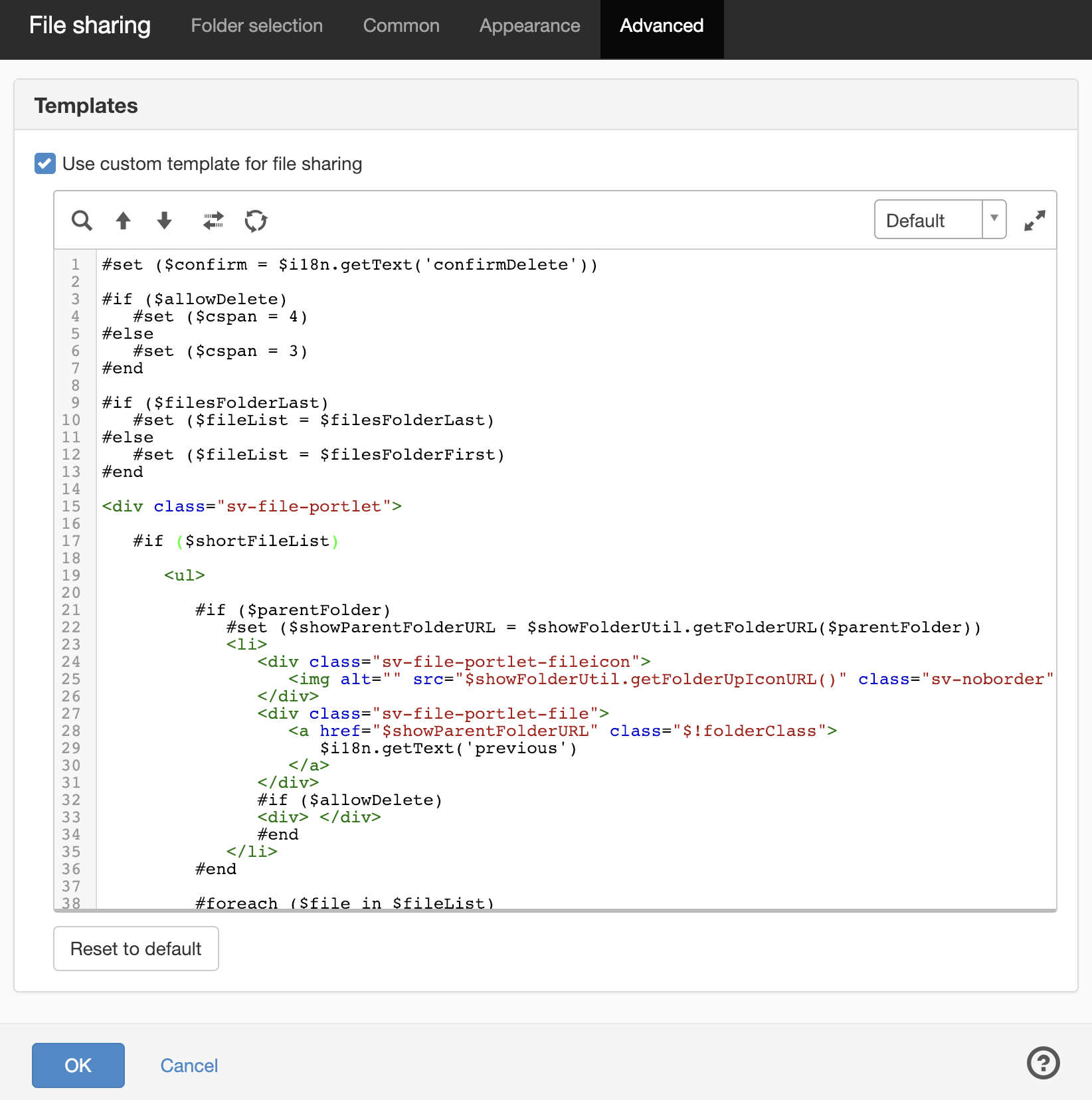Expand the editor to fullscreen
Viewport: 1092px width, 1100px height.
point(1034,221)
